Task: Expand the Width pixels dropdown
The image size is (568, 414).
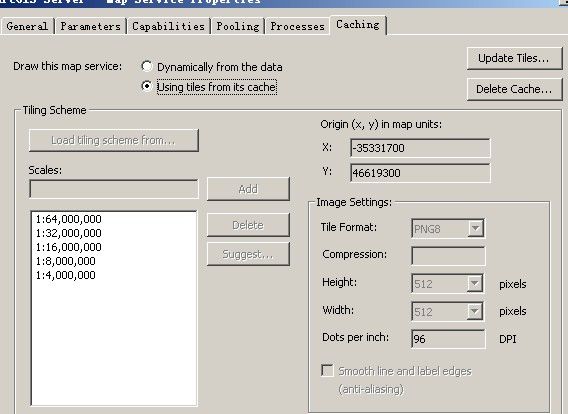Action: [474, 311]
